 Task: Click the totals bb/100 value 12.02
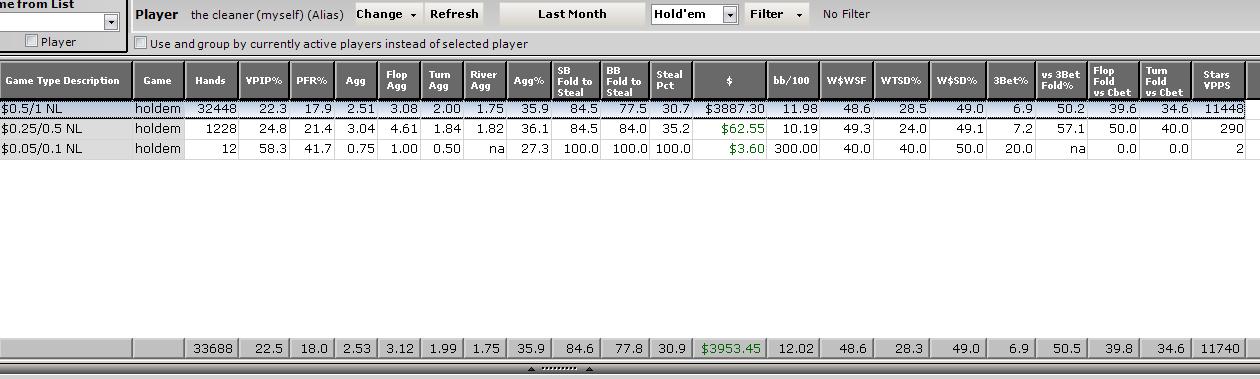point(794,348)
